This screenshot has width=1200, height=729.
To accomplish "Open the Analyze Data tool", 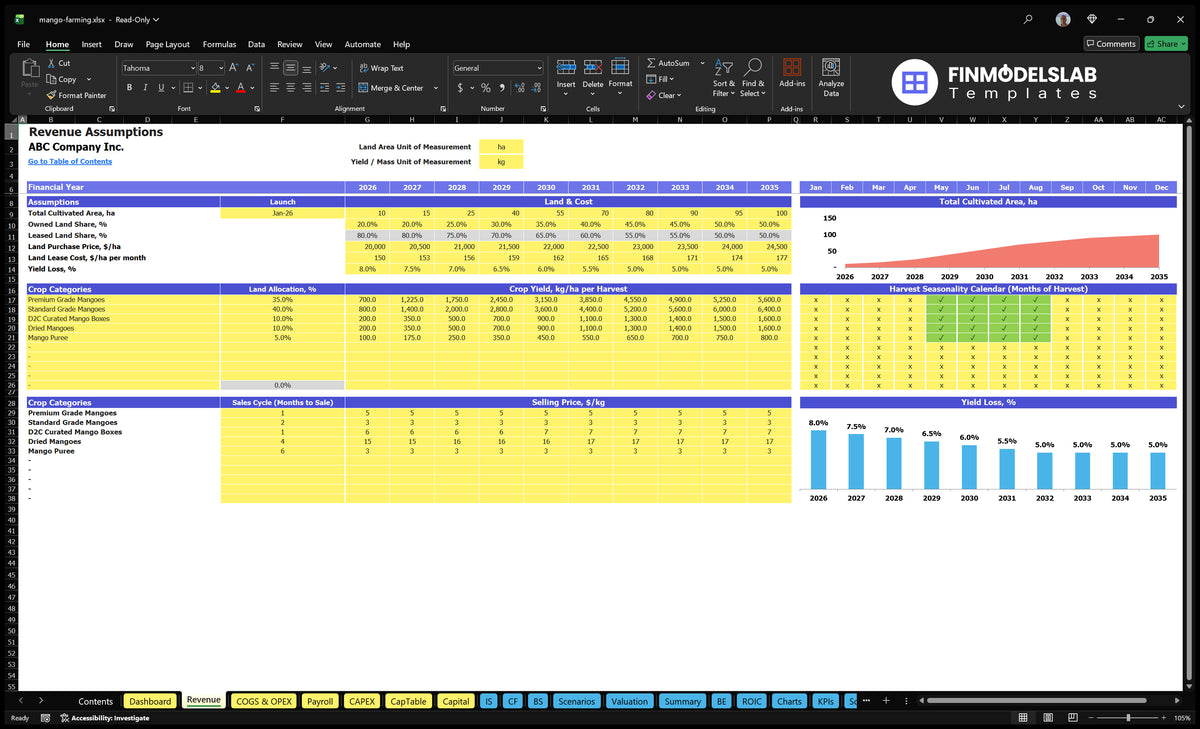I will click(831, 76).
